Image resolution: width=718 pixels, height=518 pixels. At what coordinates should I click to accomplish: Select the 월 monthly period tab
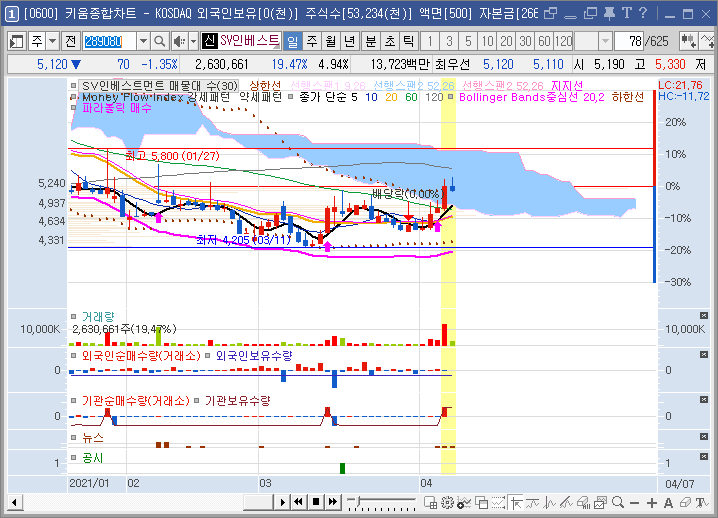click(x=331, y=42)
